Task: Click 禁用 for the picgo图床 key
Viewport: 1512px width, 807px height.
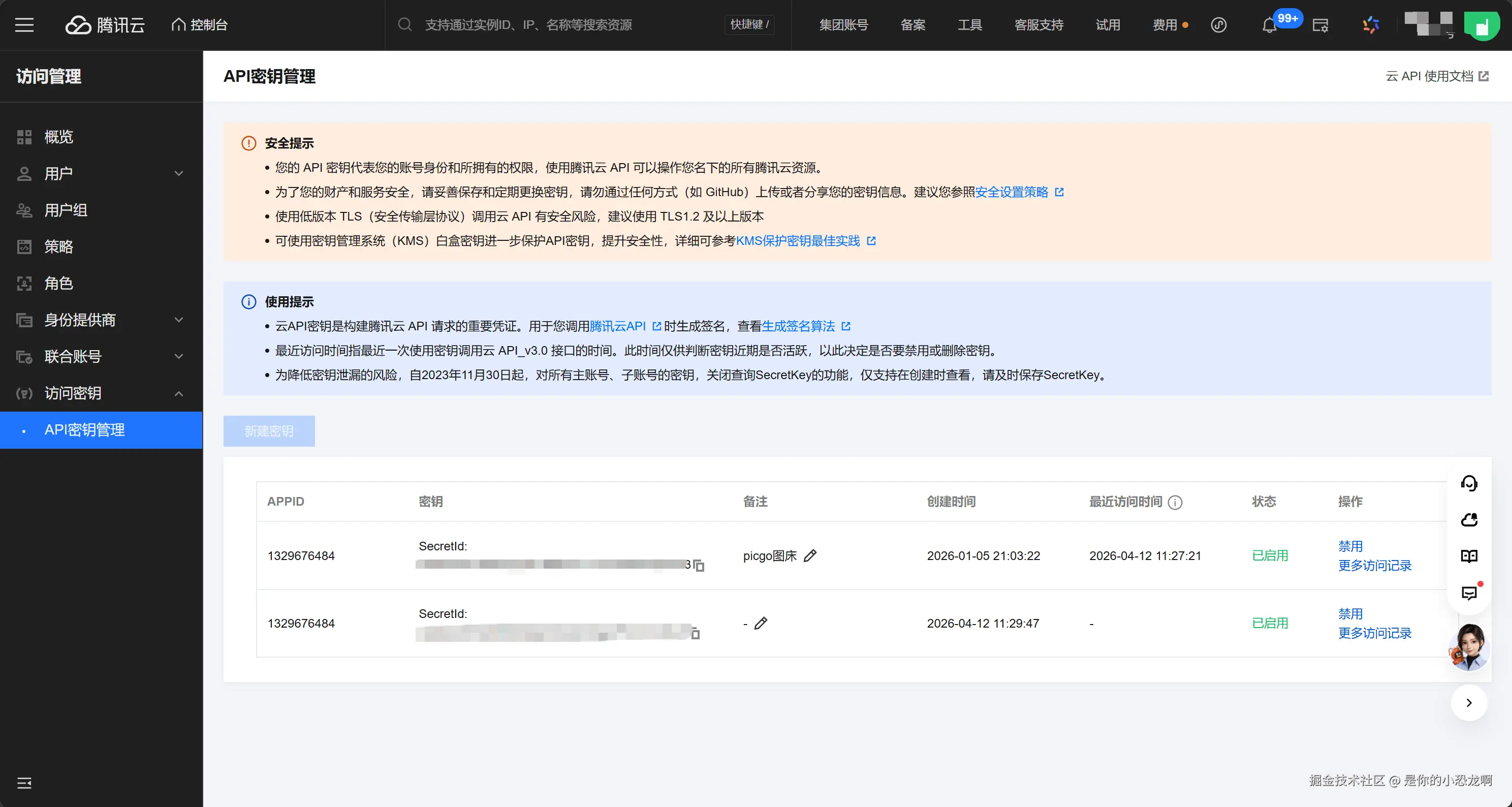Action: 1350,546
